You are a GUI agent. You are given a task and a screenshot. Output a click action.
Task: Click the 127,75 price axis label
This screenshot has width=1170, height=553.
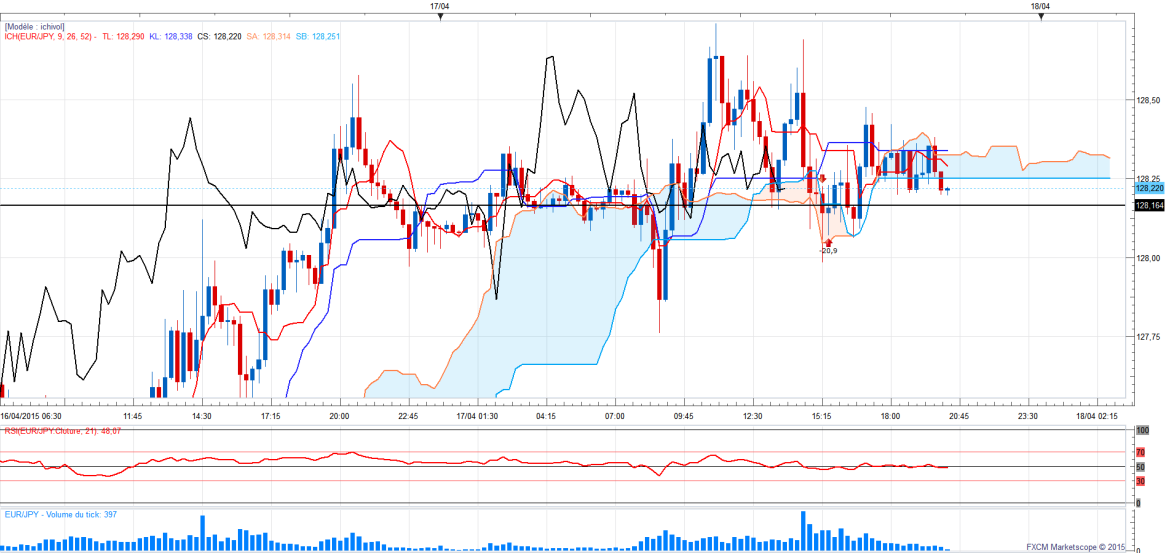pos(1148,337)
